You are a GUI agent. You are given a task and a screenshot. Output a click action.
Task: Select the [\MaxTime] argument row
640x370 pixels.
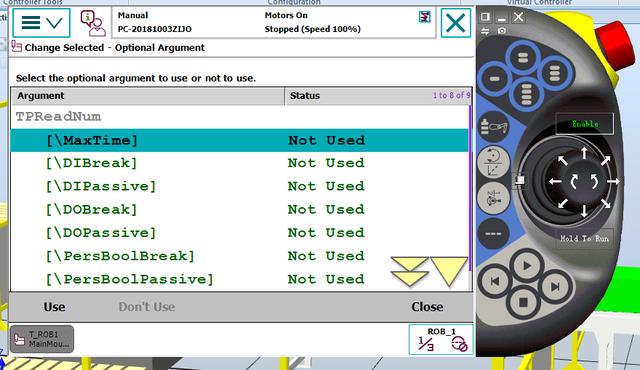tap(239, 140)
